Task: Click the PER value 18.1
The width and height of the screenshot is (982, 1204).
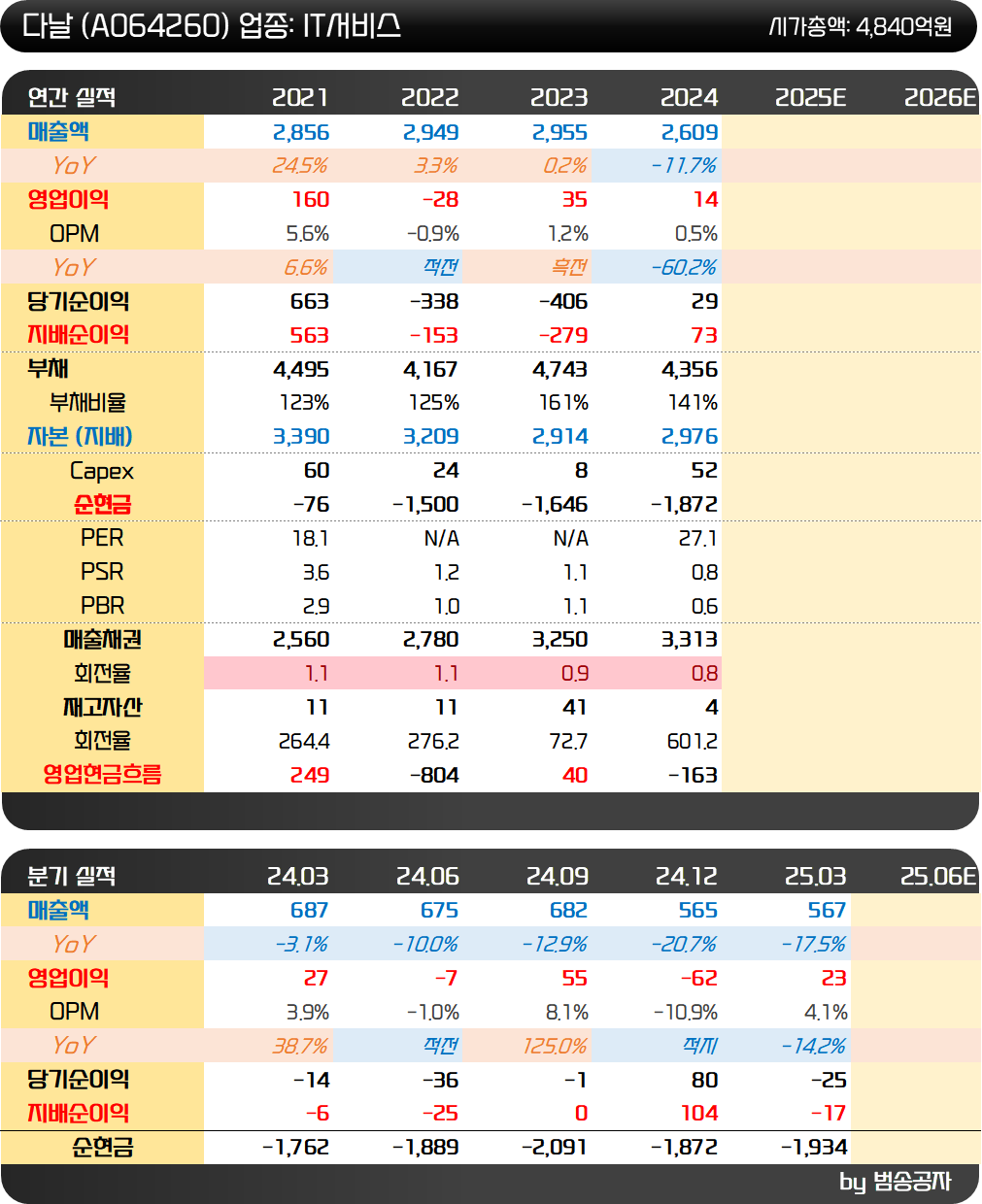Action: [x=311, y=538]
